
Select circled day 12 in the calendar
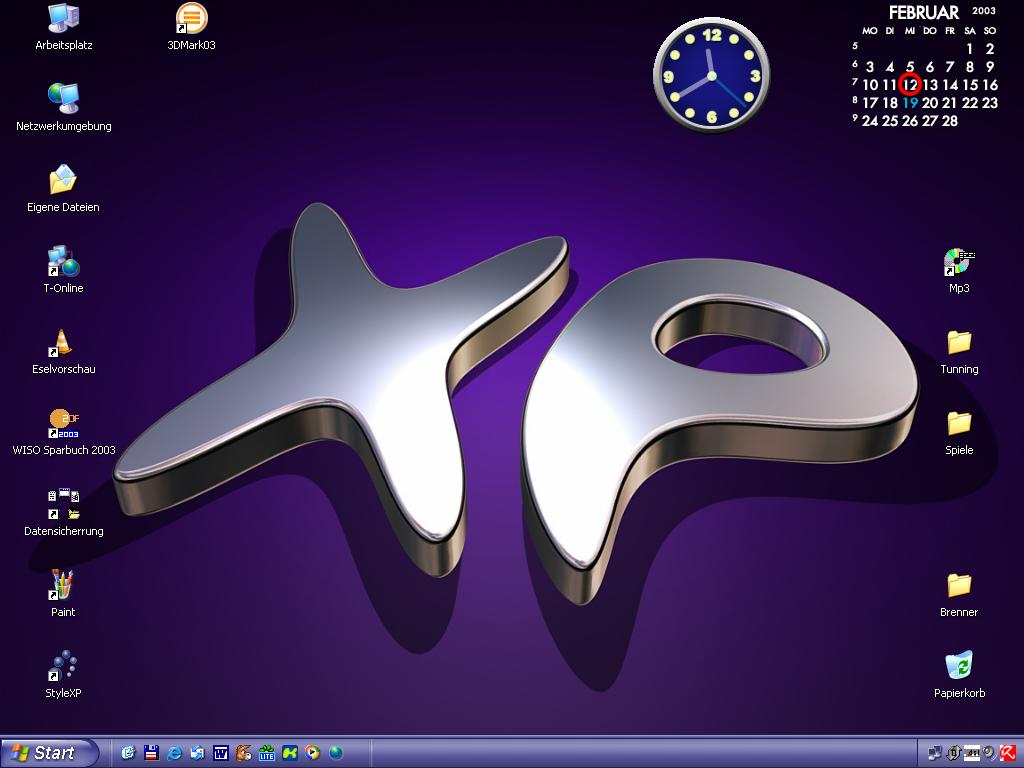(x=910, y=84)
